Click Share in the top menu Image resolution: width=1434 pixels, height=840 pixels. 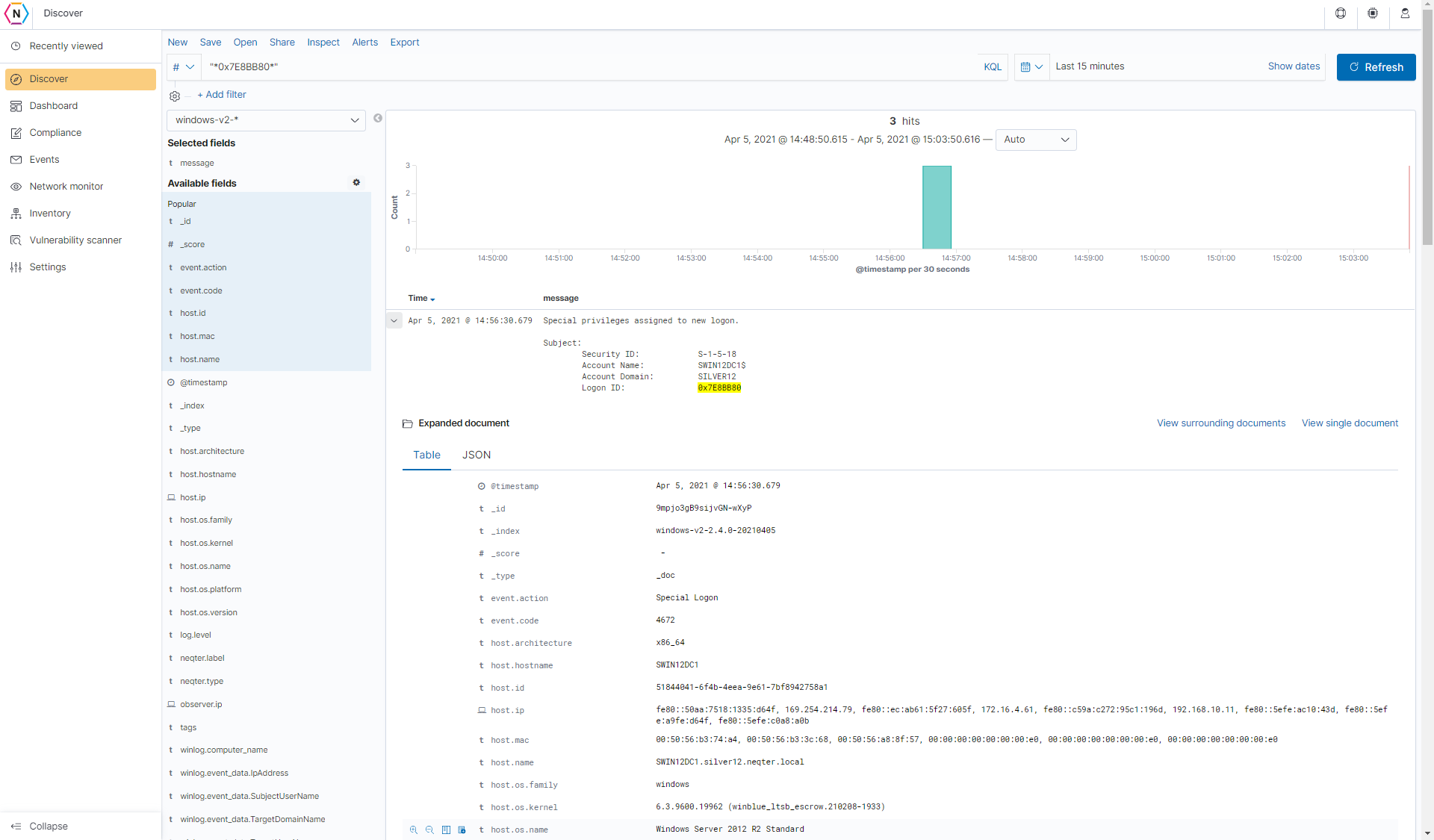pyautogui.click(x=282, y=43)
